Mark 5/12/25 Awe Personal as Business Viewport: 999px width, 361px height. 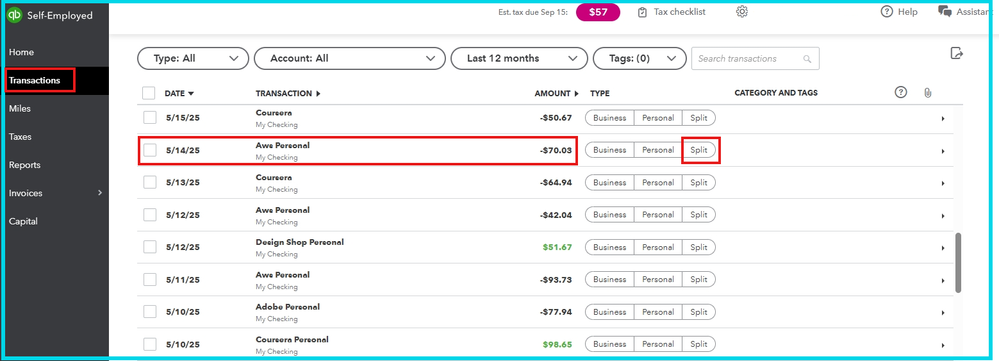point(610,215)
